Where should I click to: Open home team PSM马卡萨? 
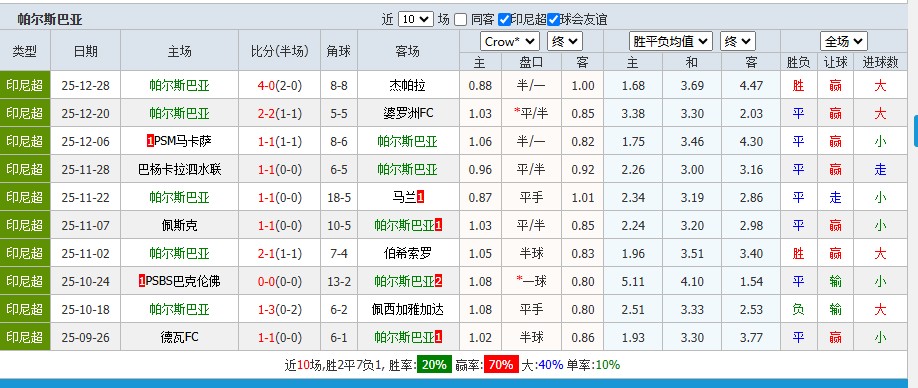tap(183, 141)
